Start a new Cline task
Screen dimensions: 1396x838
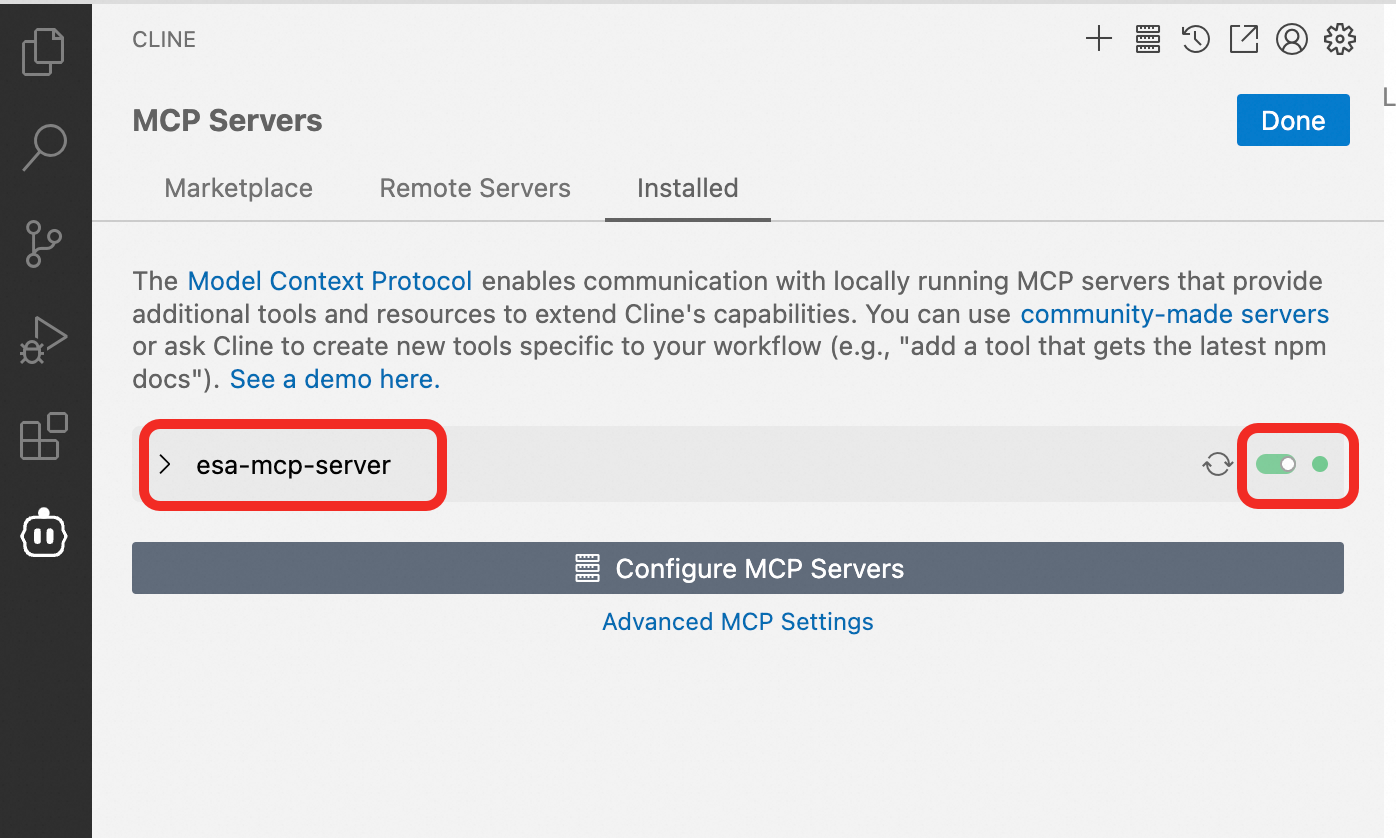point(1099,39)
